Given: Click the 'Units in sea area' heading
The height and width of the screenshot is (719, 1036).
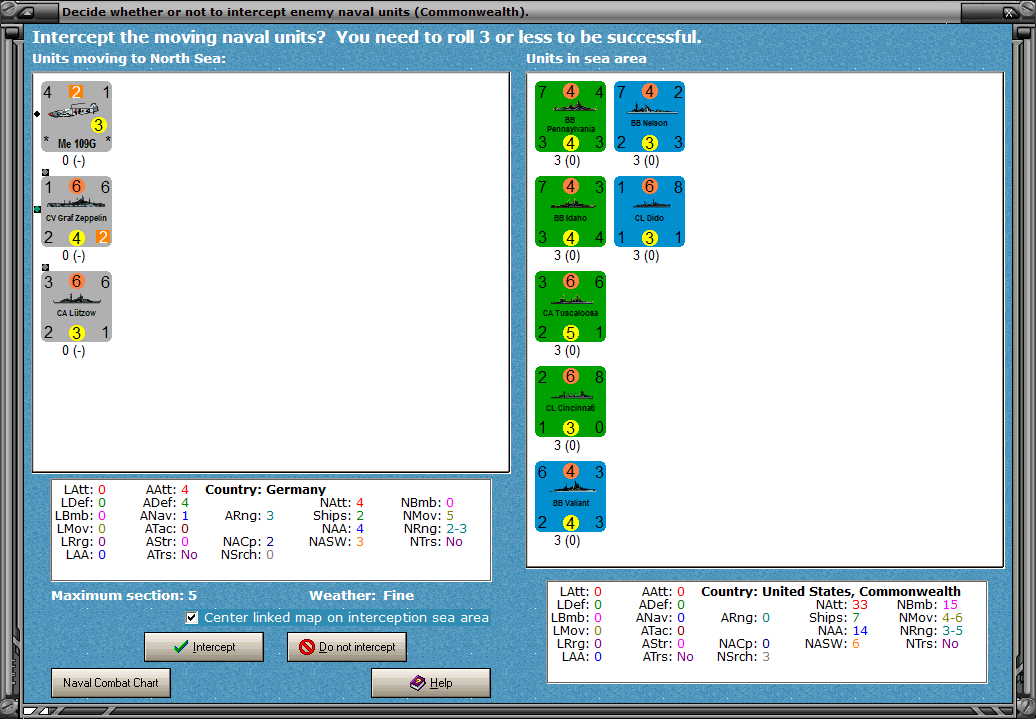Looking at the screenshot, I should [586, 58].
